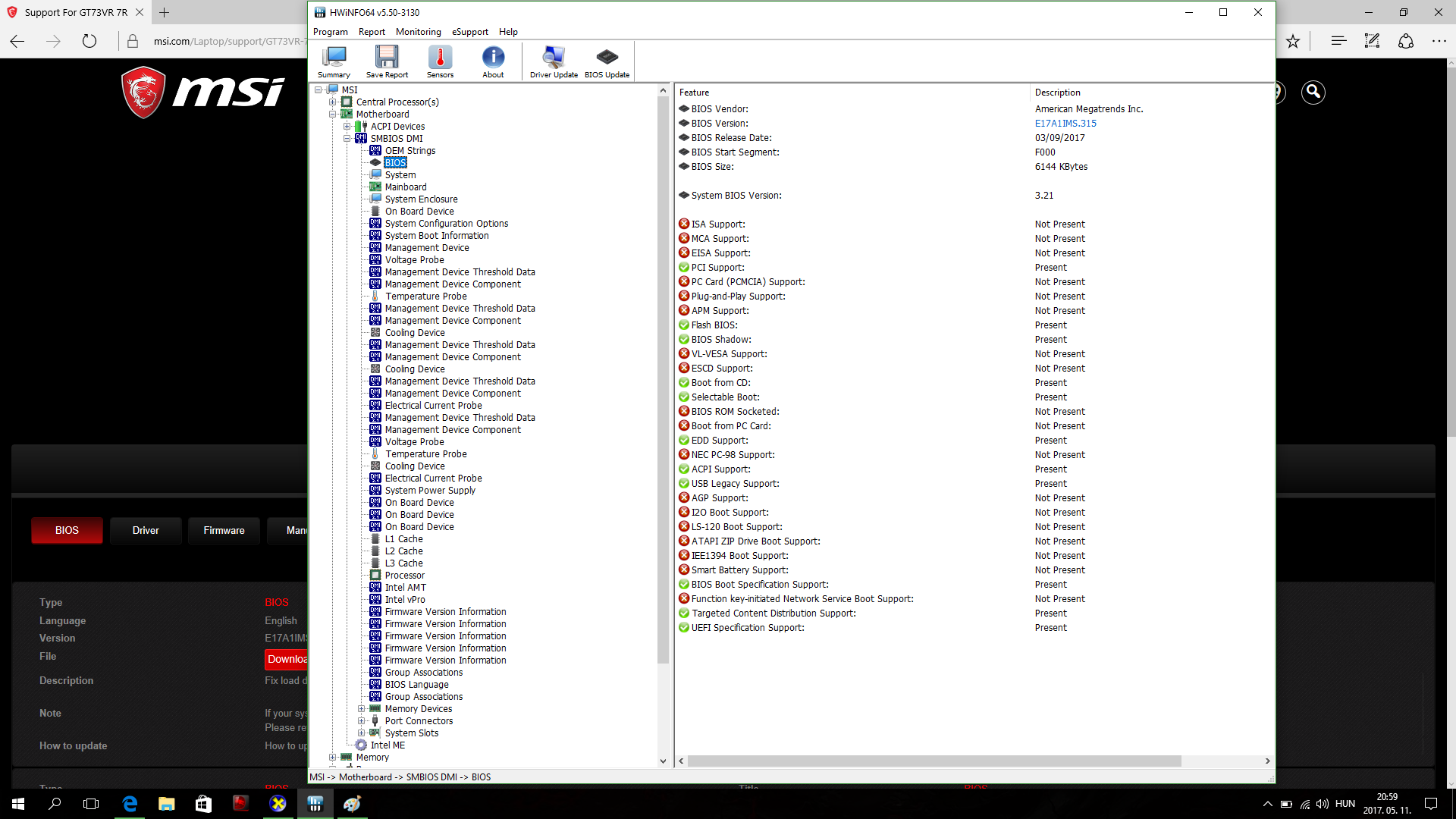
Task: Click HWiNFO icon in Windows taskbar
Action: pyautogui.click(x=315, y=804)
